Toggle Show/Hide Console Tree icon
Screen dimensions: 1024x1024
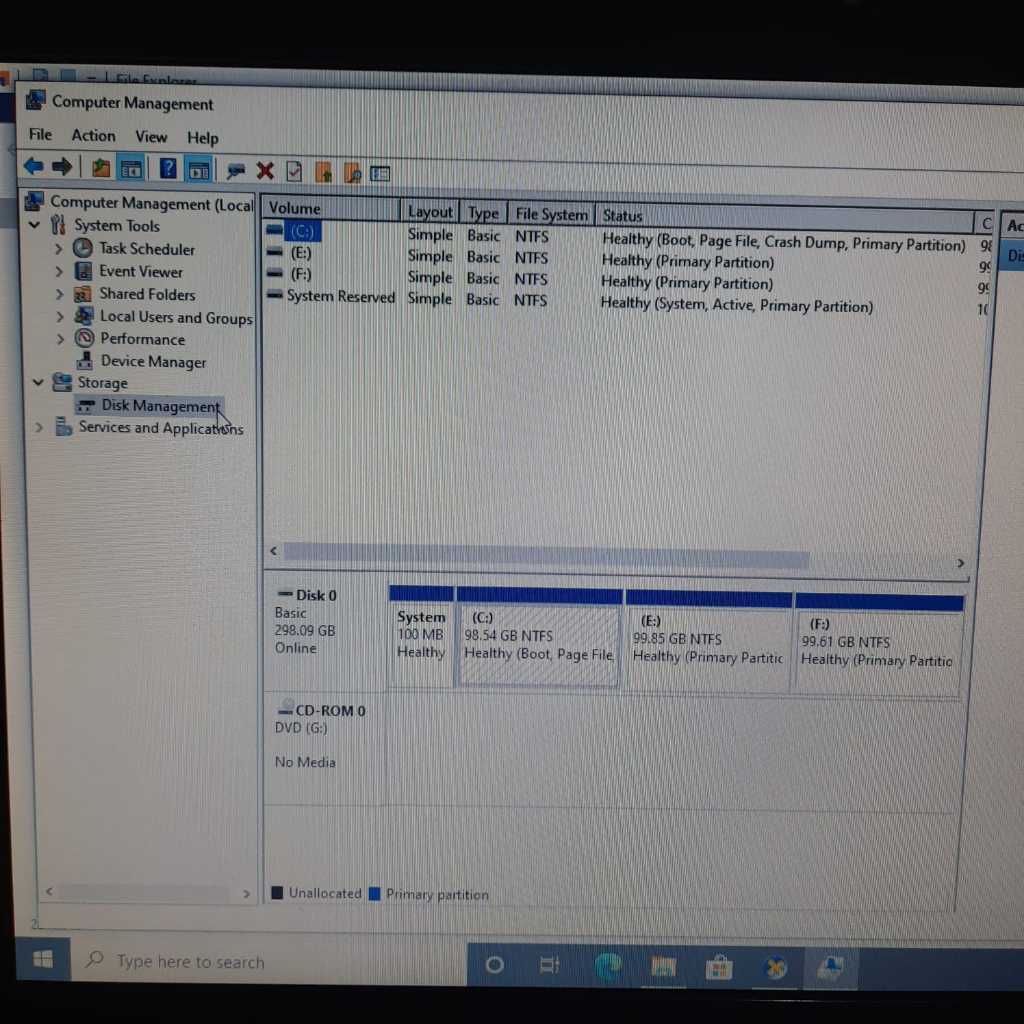[131, 169]
